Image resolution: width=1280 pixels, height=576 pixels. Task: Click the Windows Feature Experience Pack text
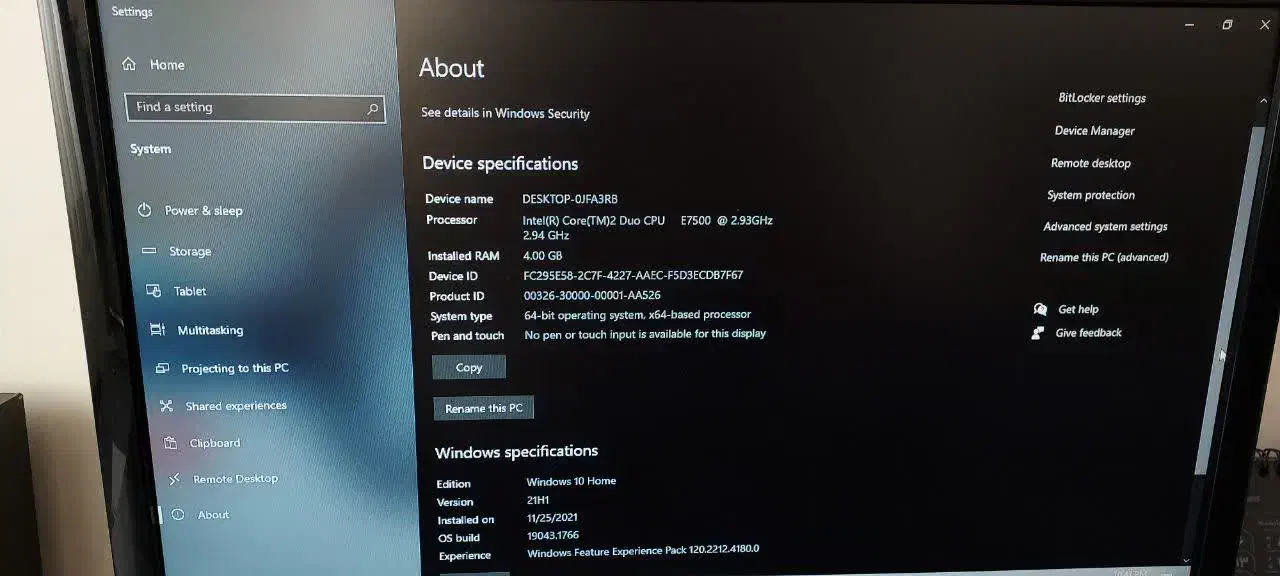(643, 551)
